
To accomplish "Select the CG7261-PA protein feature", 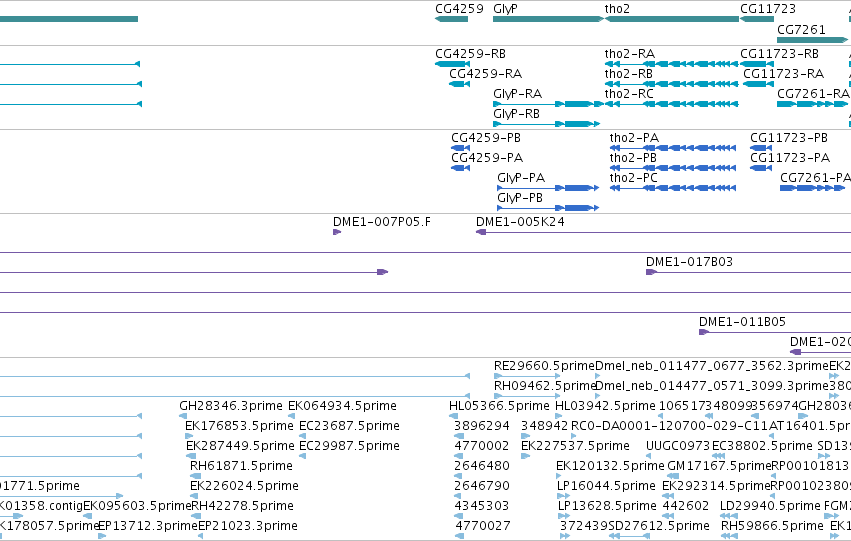I will coord(812,188).
